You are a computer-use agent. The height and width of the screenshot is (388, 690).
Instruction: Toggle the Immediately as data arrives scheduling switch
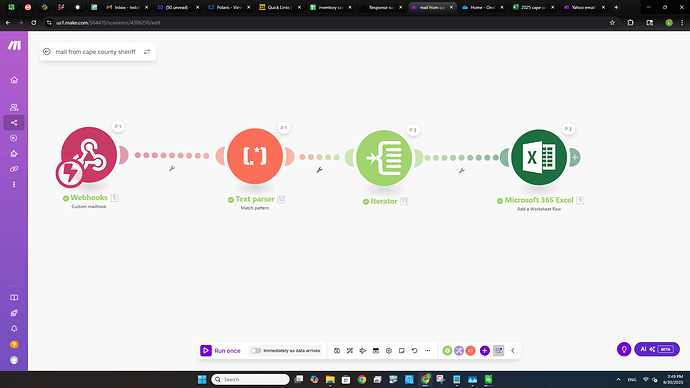255,351
